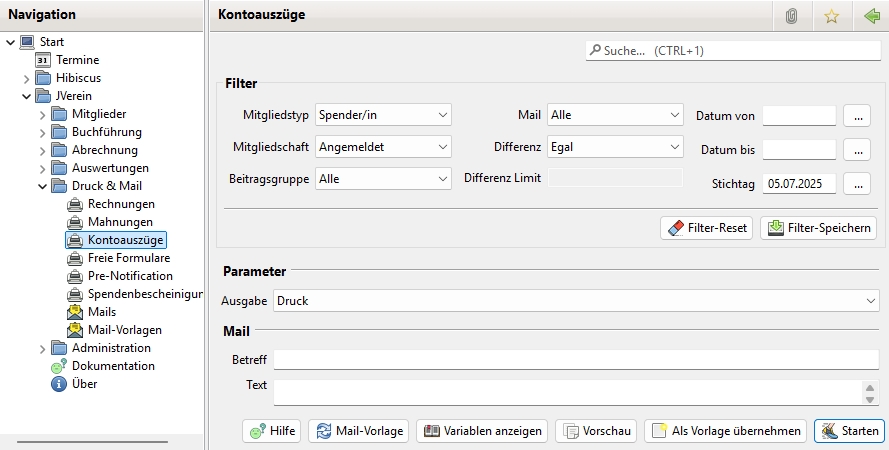Open Termine calendar entry
This screenshot has width=889, height=450.
click(x=77, y=60)
